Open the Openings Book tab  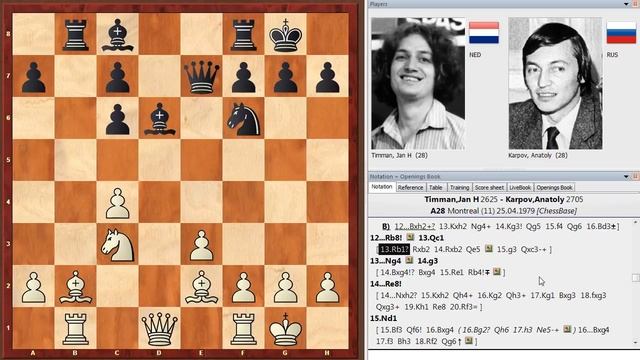click(554, 187)
